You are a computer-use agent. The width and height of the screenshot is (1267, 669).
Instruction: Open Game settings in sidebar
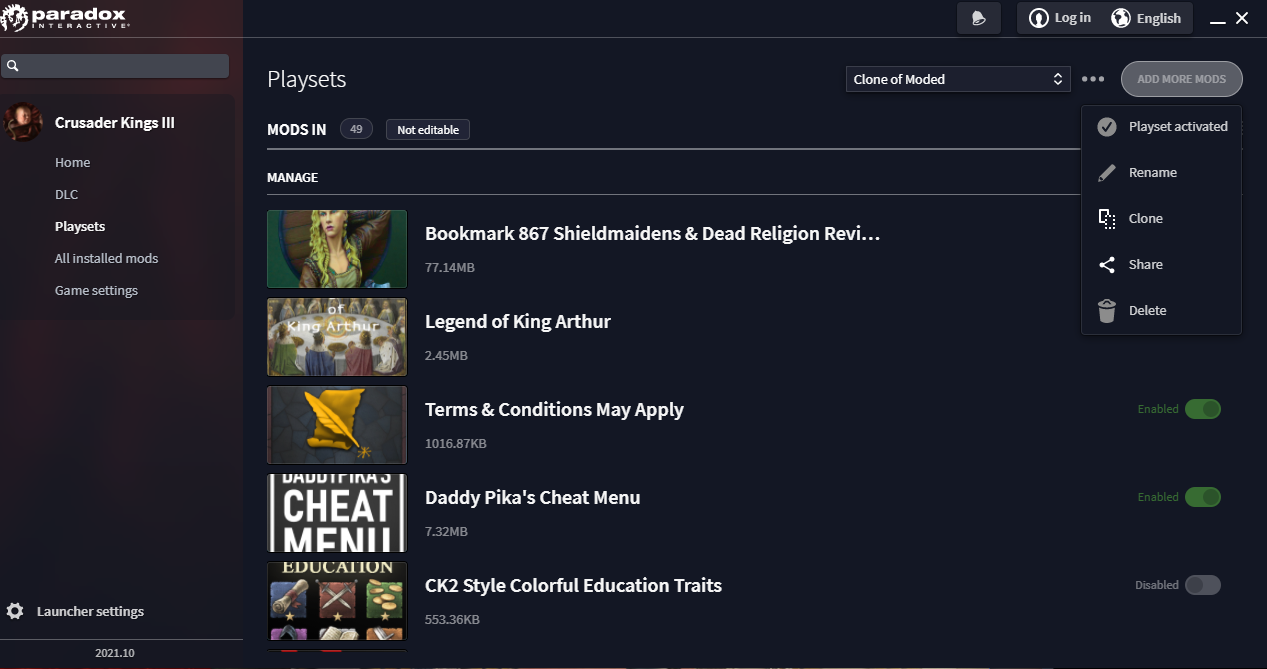(x=96, y=290)
